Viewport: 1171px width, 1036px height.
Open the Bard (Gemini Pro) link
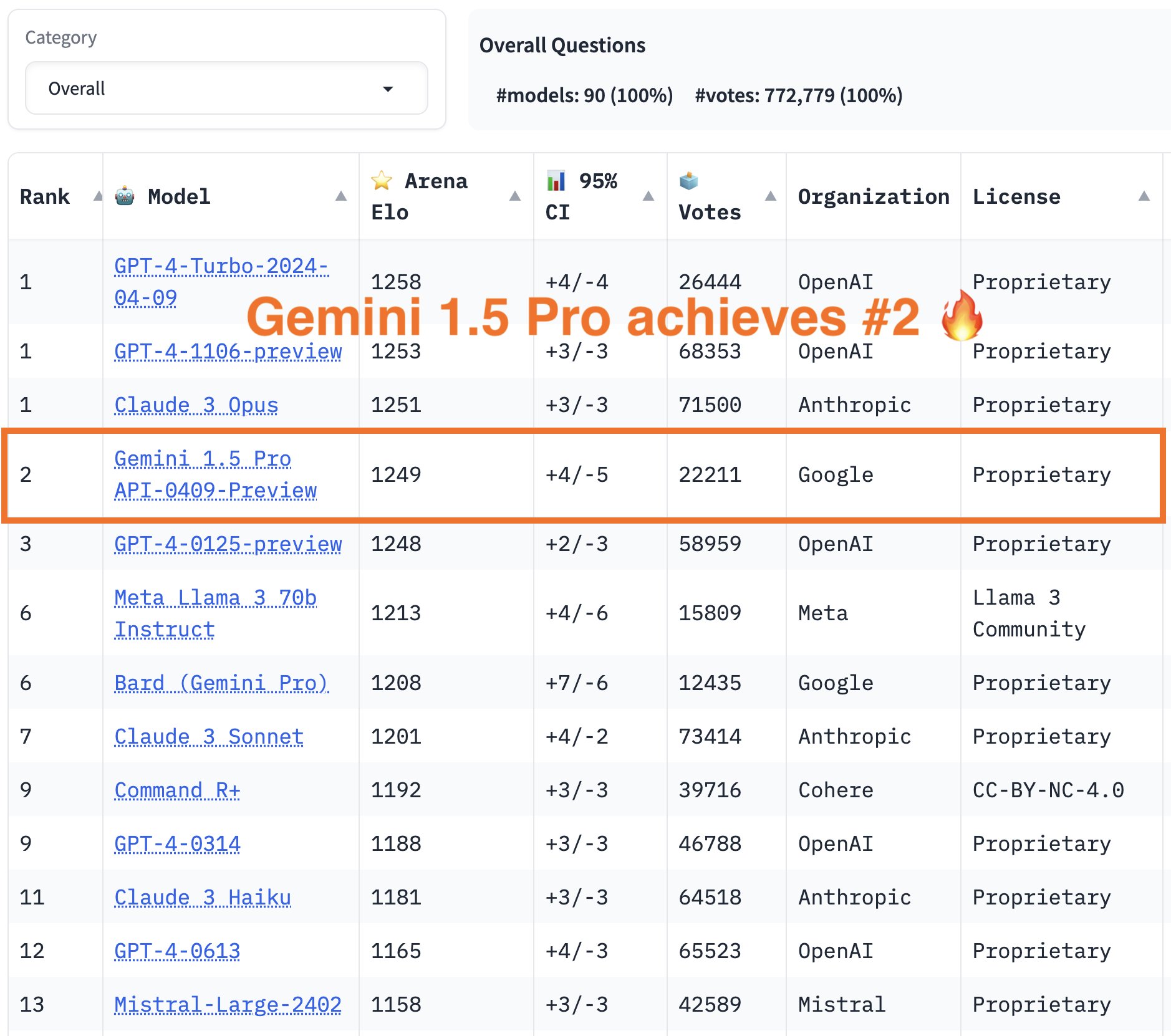221,683
